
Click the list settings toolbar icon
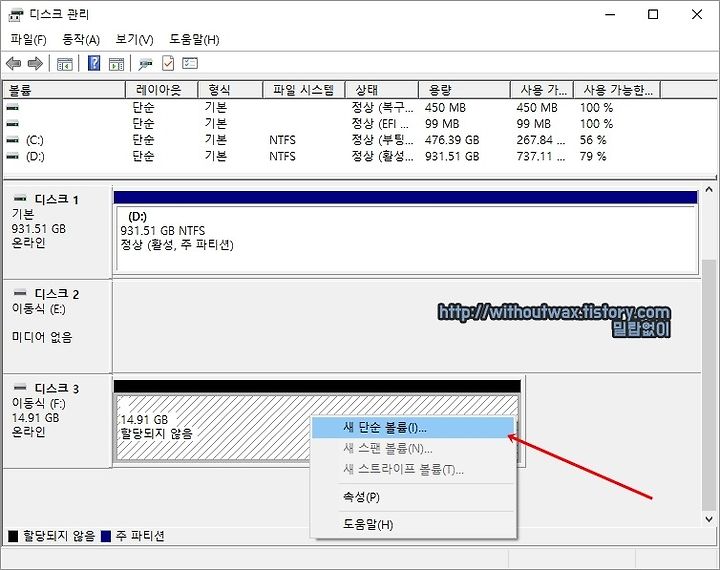[190, 63]
